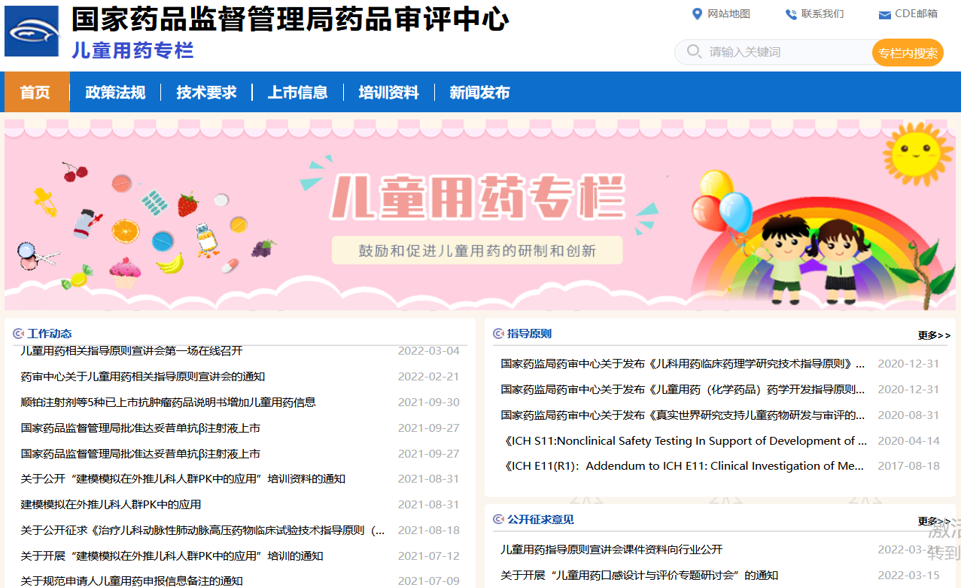Open 药审中心关于儿童用药相关指导原则宣讲会的通知 link

pyautogui.click(x=143, y=377)
